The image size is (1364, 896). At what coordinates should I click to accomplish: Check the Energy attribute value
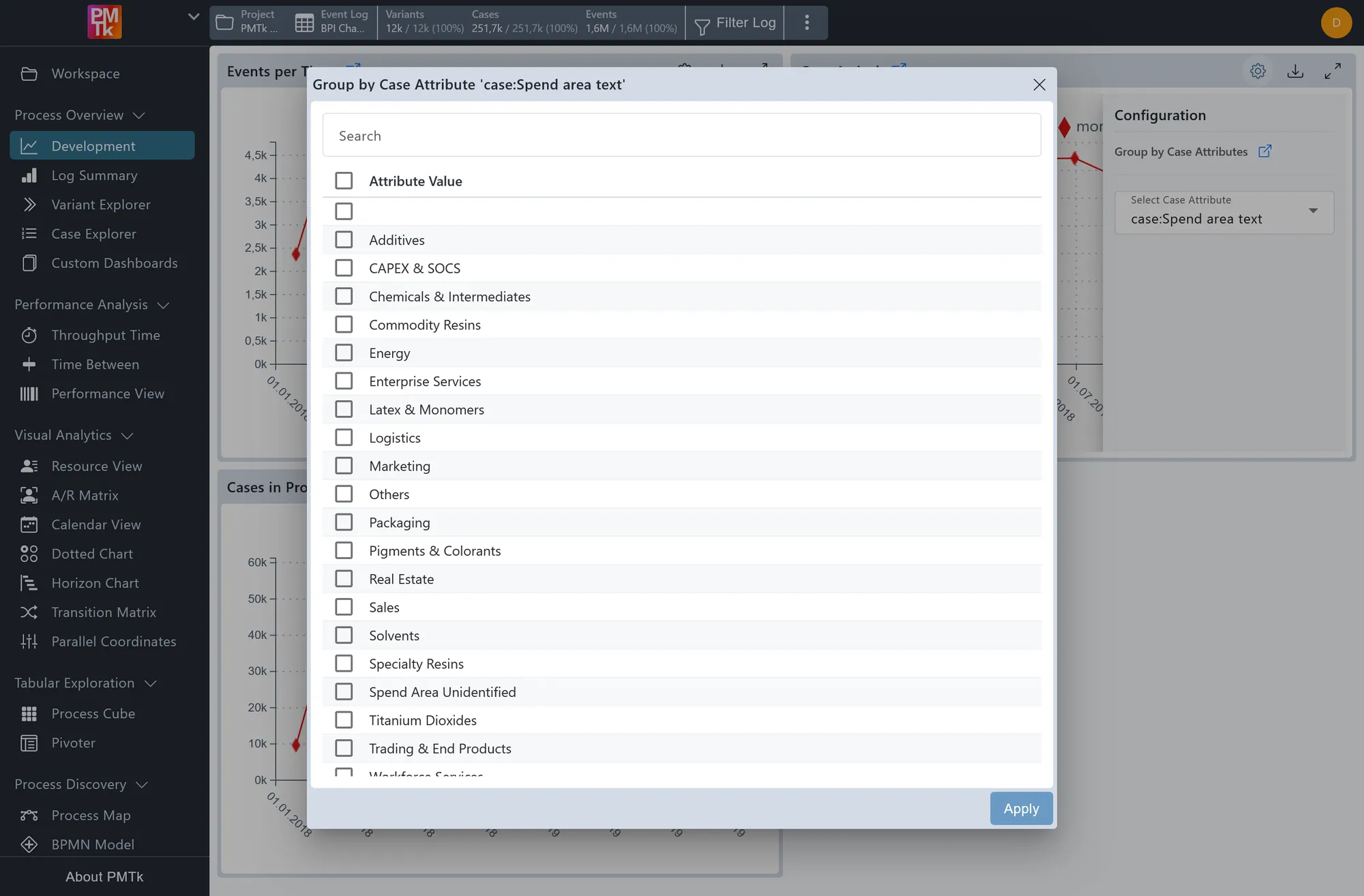pyautogui.click(x=344, y=353)
